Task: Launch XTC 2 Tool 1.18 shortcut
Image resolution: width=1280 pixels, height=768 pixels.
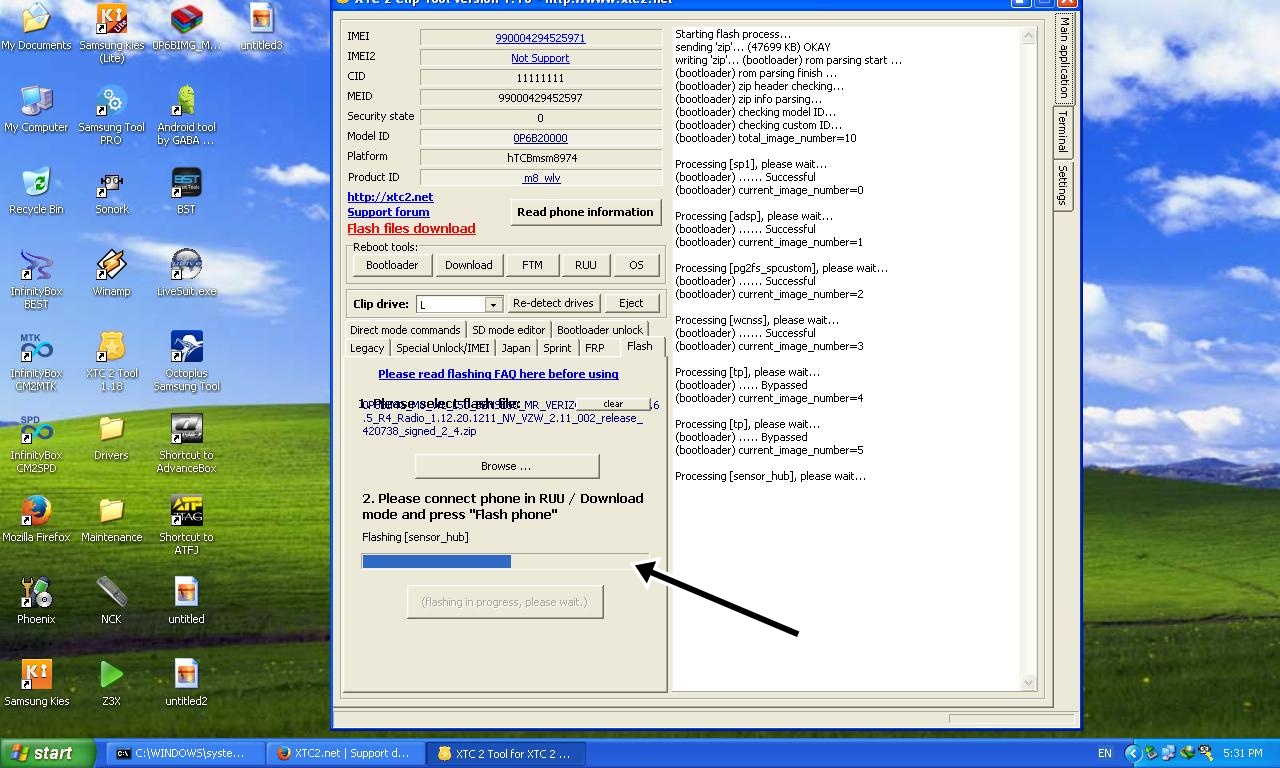Action: (x=111, y=360)
